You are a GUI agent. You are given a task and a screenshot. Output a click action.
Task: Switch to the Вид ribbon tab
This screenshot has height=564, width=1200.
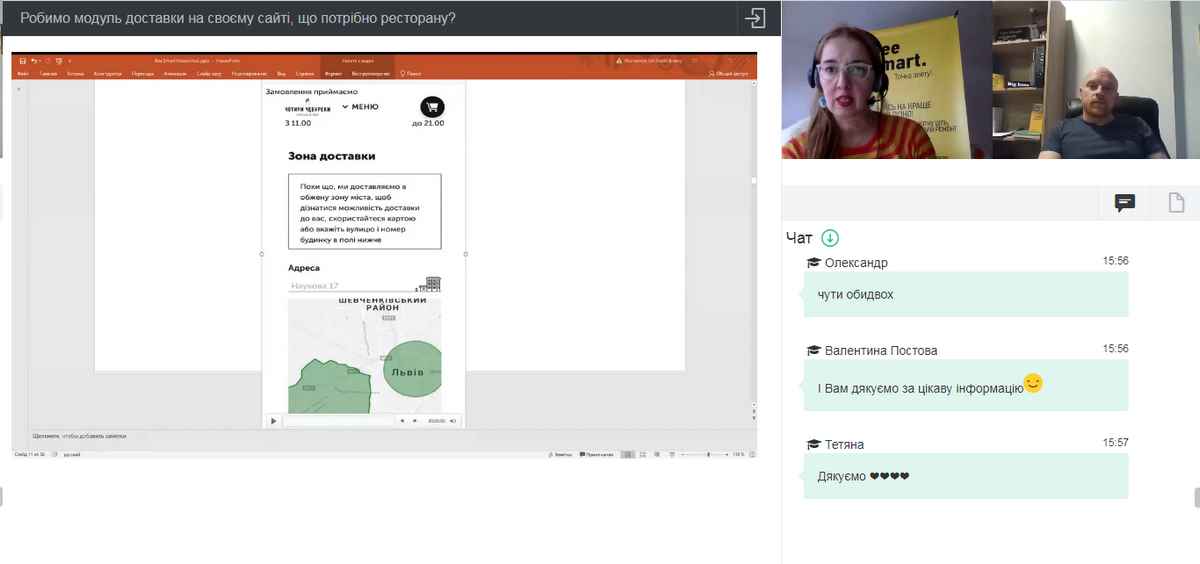point(281,74)
